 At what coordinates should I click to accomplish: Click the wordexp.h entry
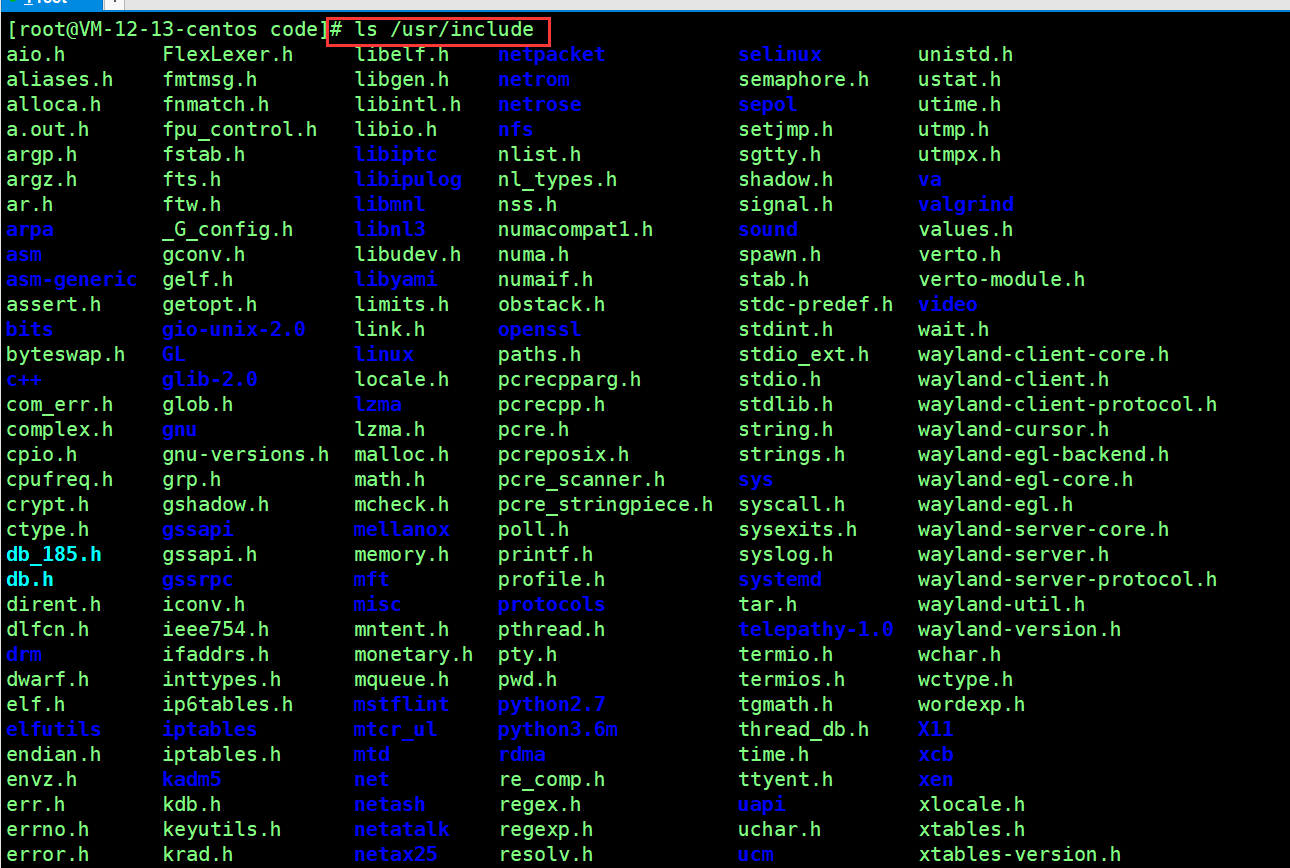click(x=971, y=705)
